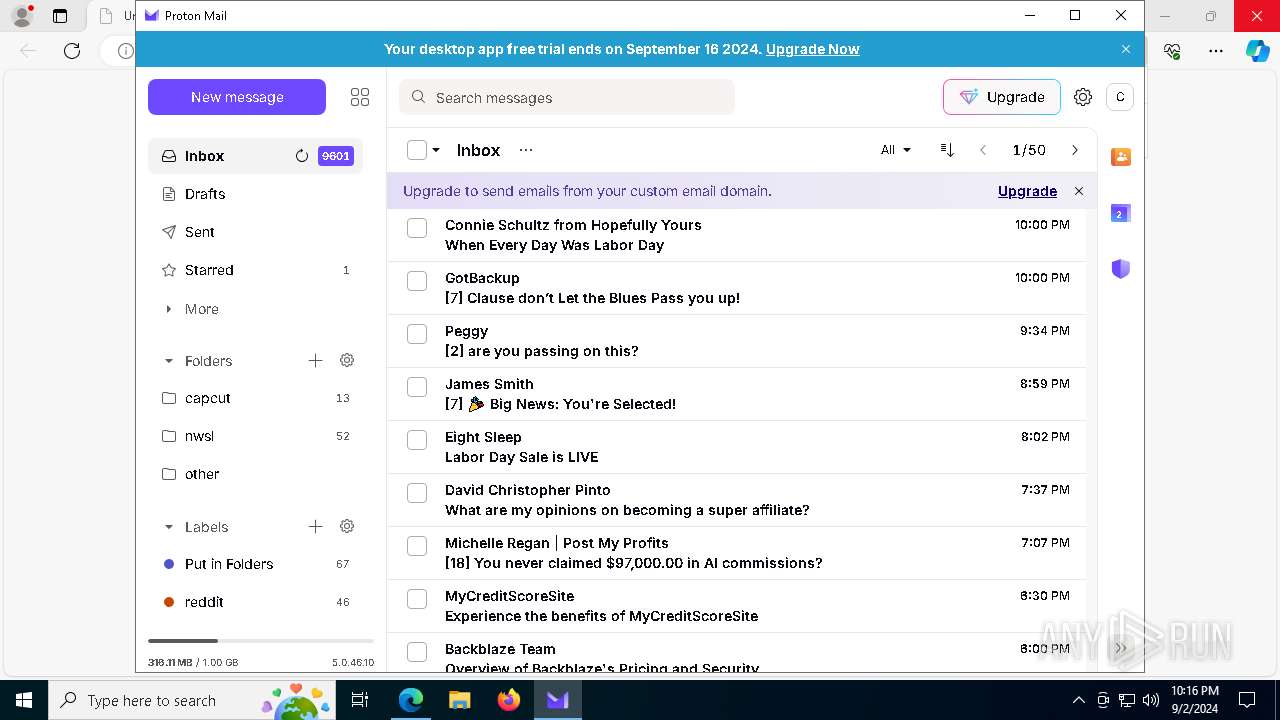
Task: Click the Windows taskbar search box
Action: click(193, 700)
